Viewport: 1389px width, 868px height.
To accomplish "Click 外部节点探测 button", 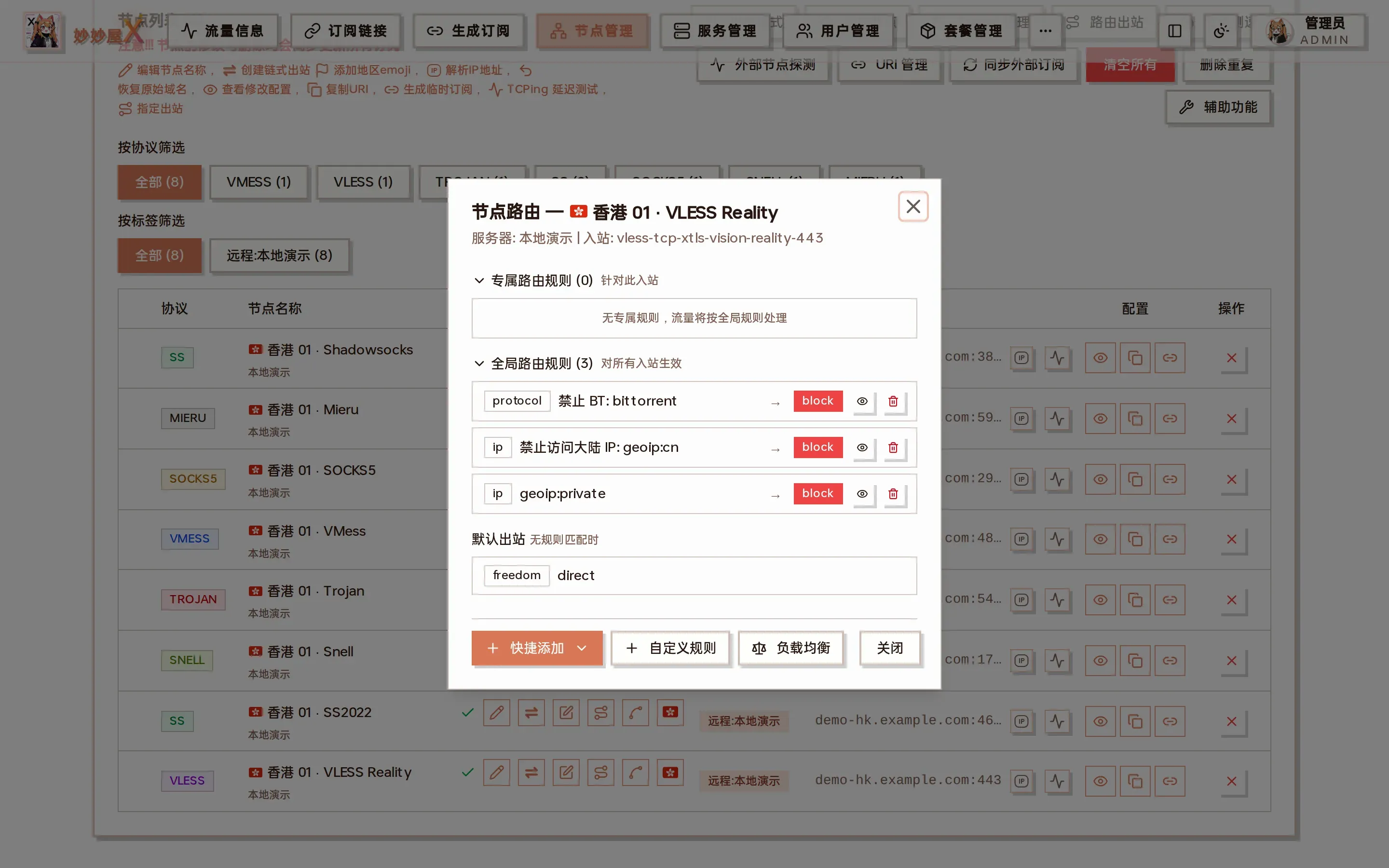I will pos(763,65).
